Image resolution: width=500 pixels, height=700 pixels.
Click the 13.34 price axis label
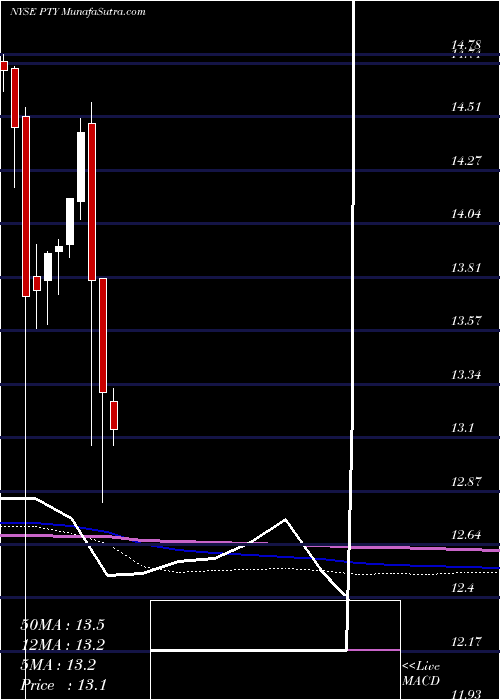[466, 375]
